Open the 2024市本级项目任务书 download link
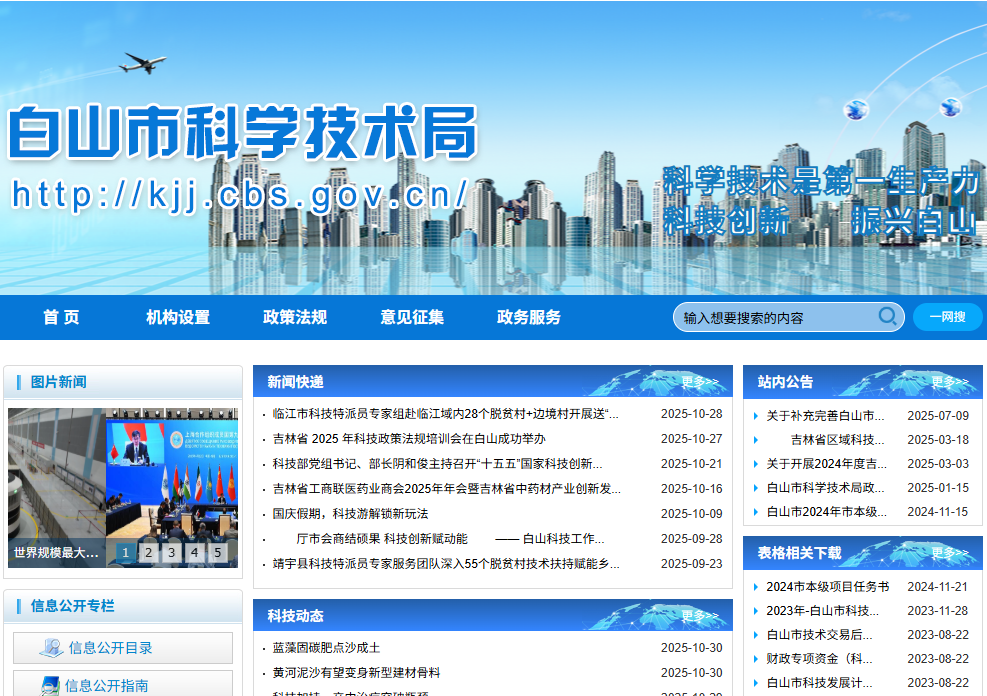The height and width of the screenshot is (696, 987). pyautogui.click(x=827, y=587)
